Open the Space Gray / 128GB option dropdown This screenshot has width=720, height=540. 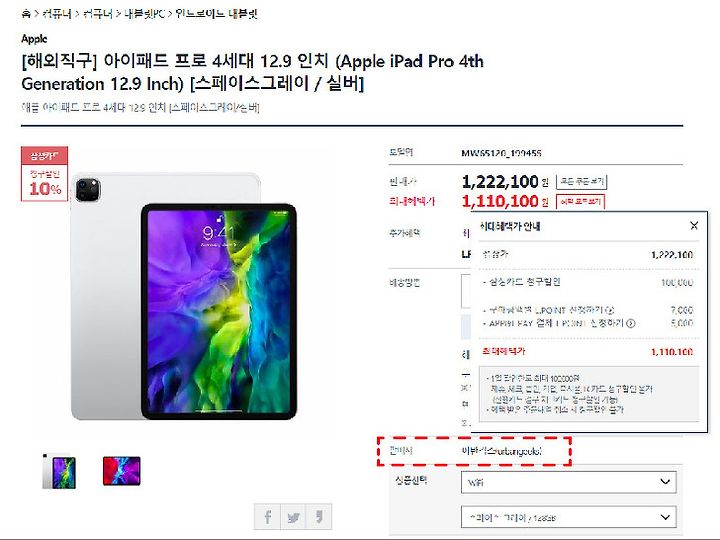pyautogui.click(x=568, y=518)
